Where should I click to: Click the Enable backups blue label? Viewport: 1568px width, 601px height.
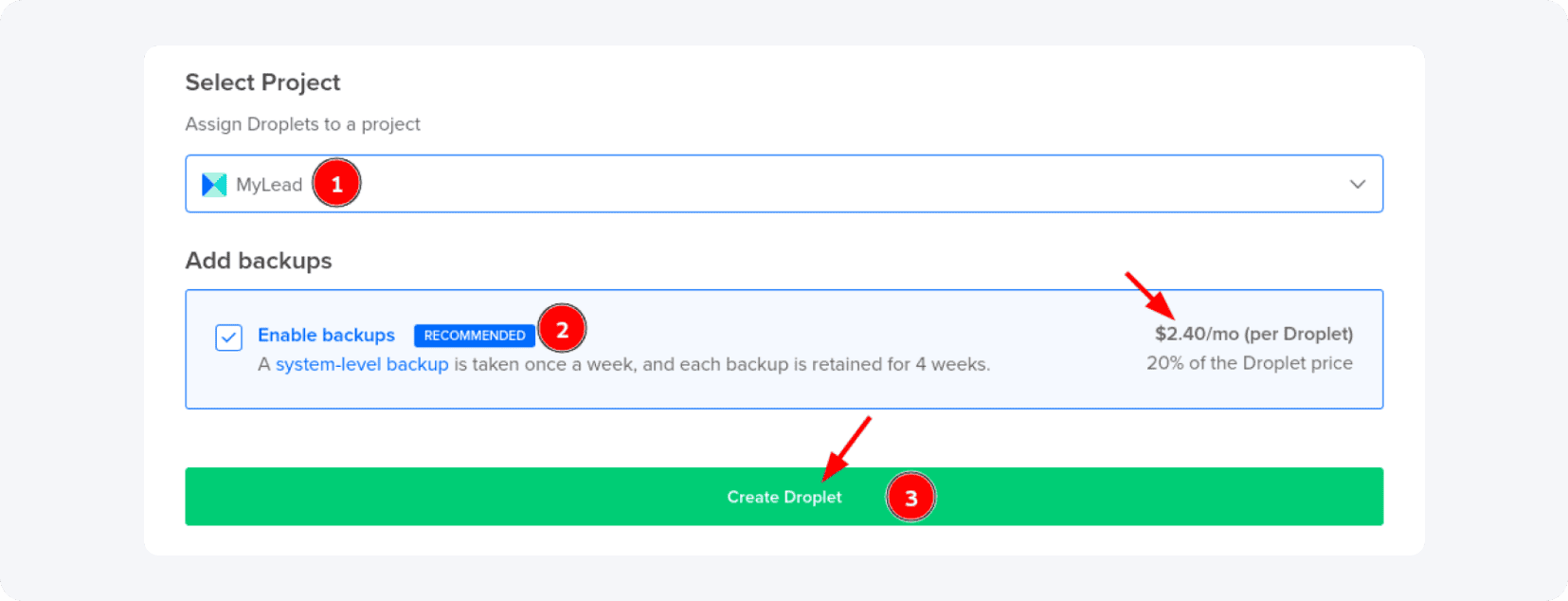[326, 335]
